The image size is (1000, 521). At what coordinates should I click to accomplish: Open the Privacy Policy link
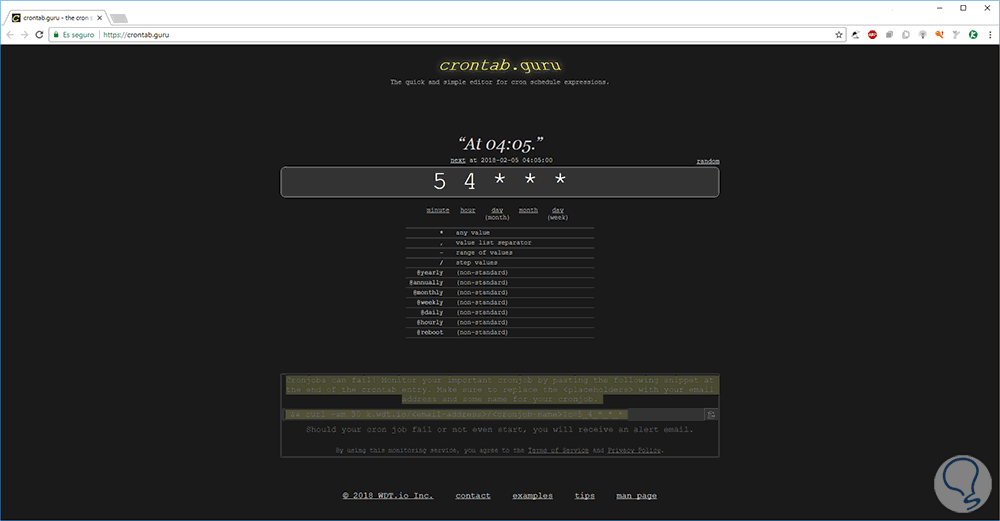pos(634,450)
